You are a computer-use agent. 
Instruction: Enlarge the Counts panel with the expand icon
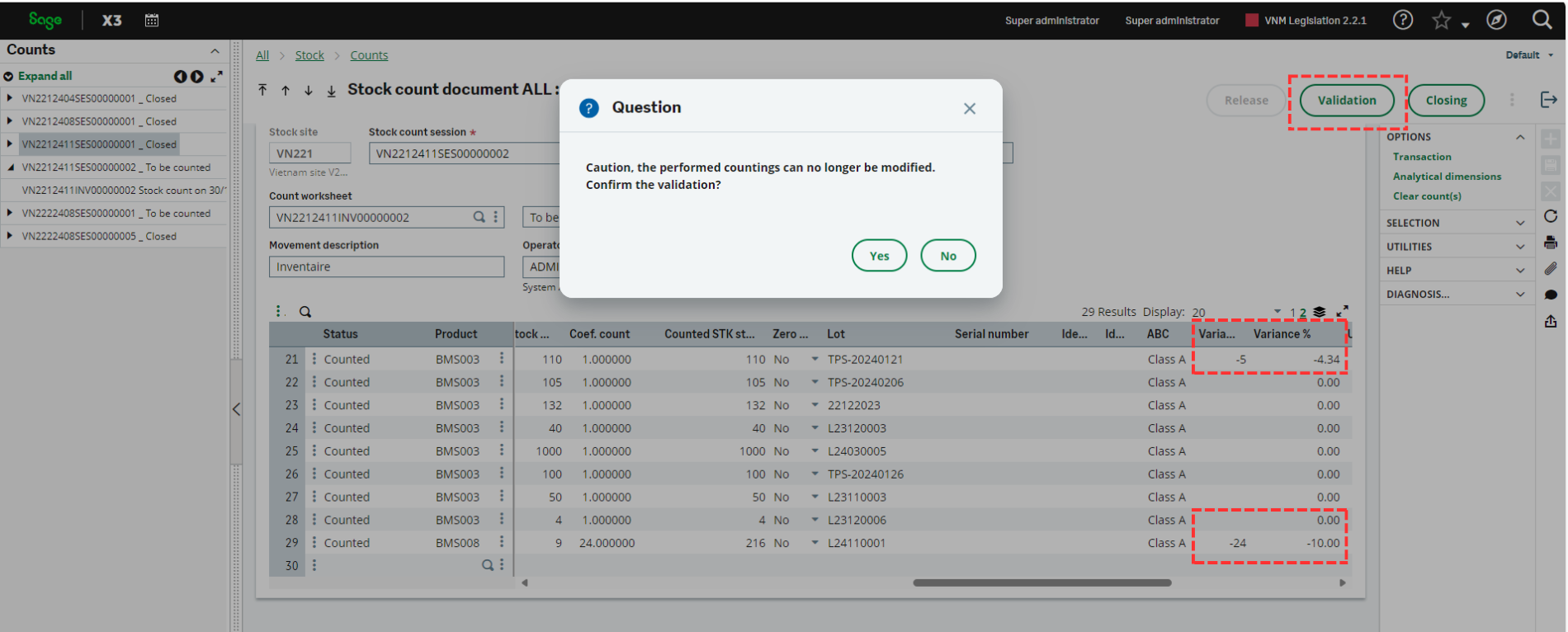(x=216, y=76)
